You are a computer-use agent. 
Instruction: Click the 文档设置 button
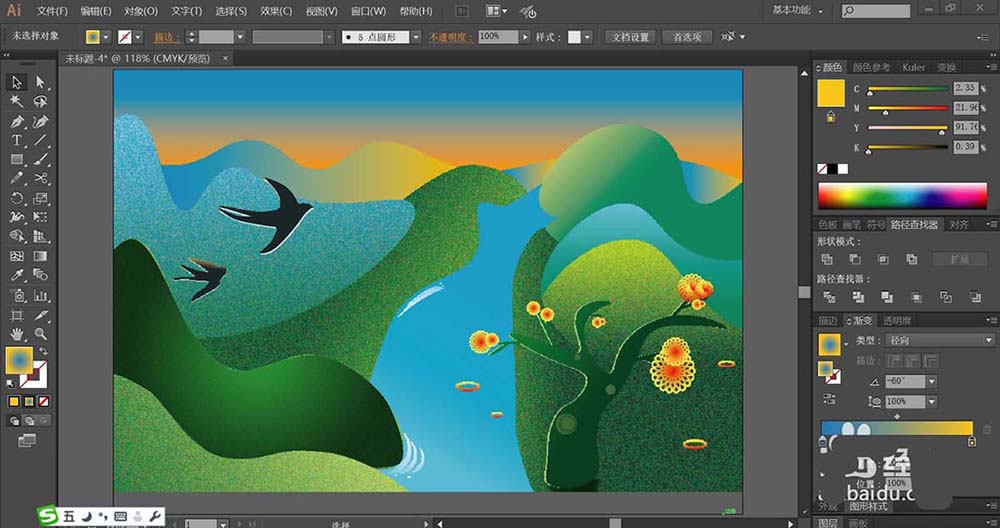click(x=630, y=38)
